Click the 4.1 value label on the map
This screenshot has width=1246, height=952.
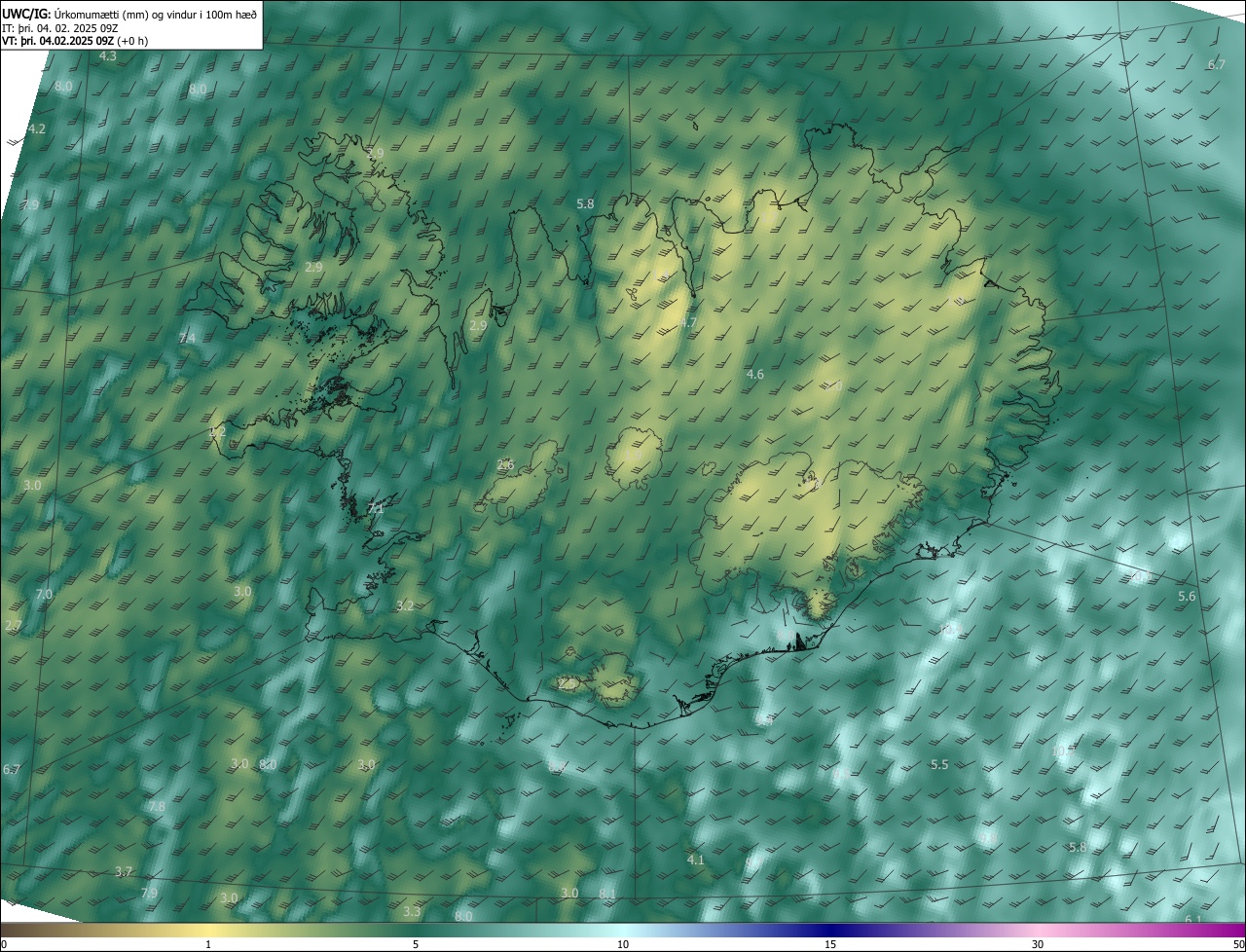[x=695, y=860]
